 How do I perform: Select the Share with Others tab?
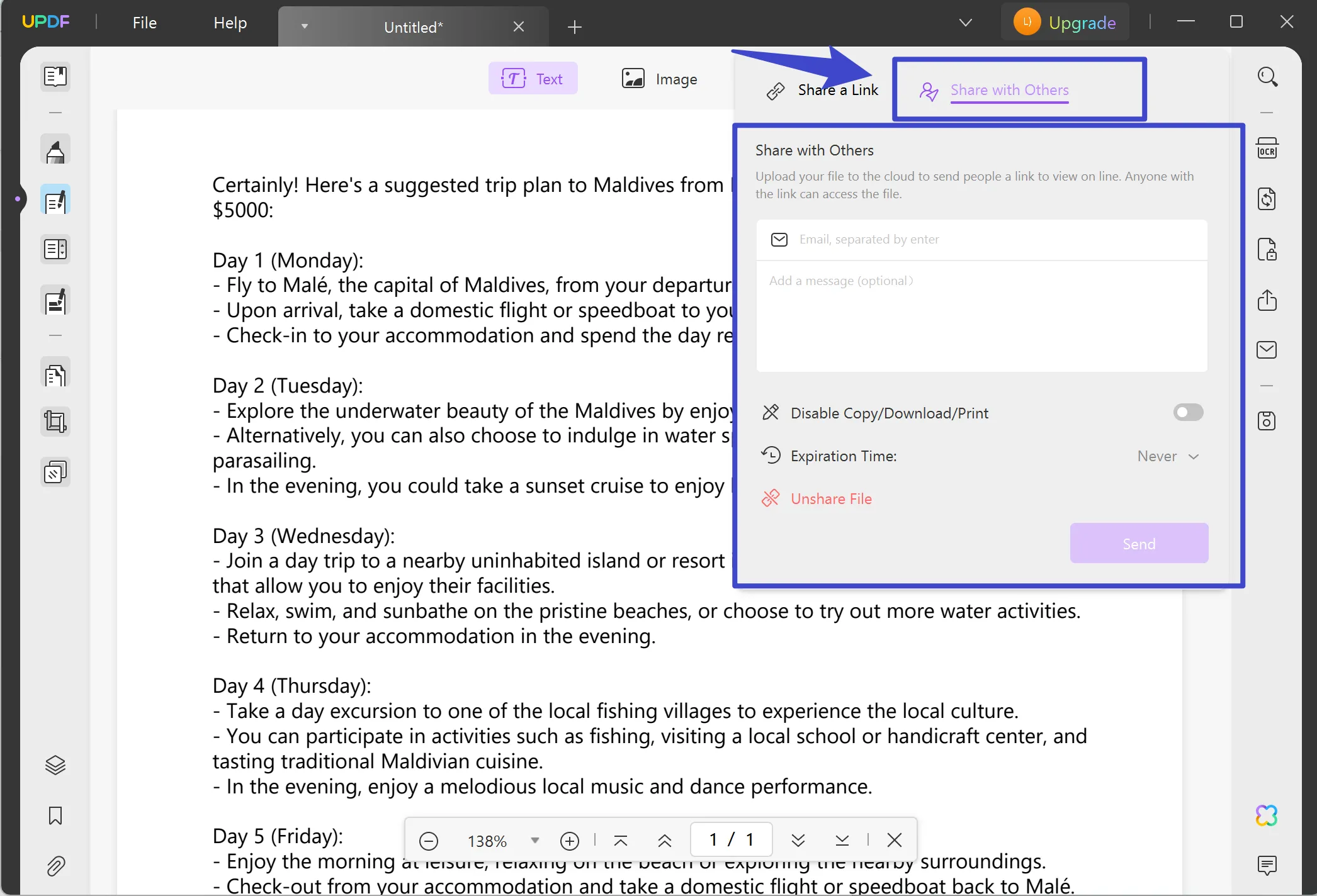1009,89
